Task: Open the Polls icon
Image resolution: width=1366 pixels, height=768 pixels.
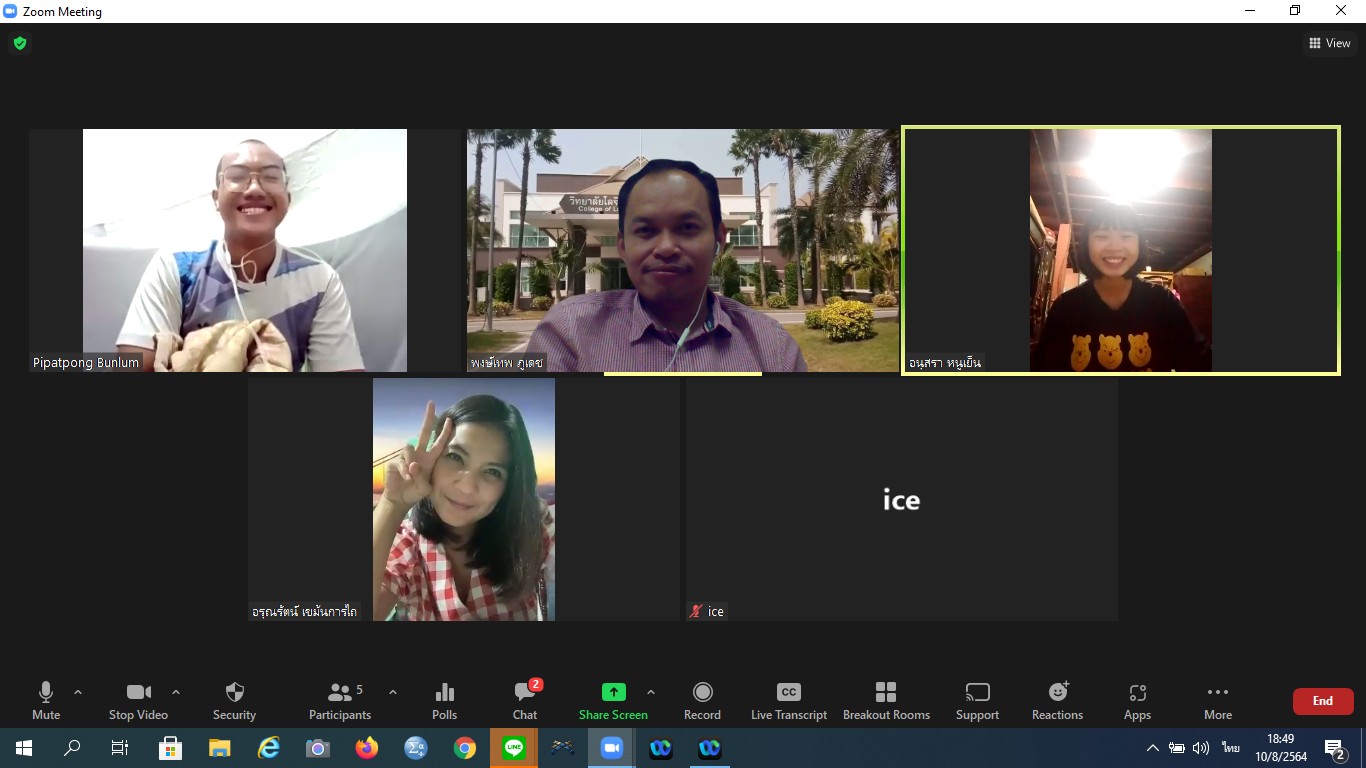Action: (445, 700)
